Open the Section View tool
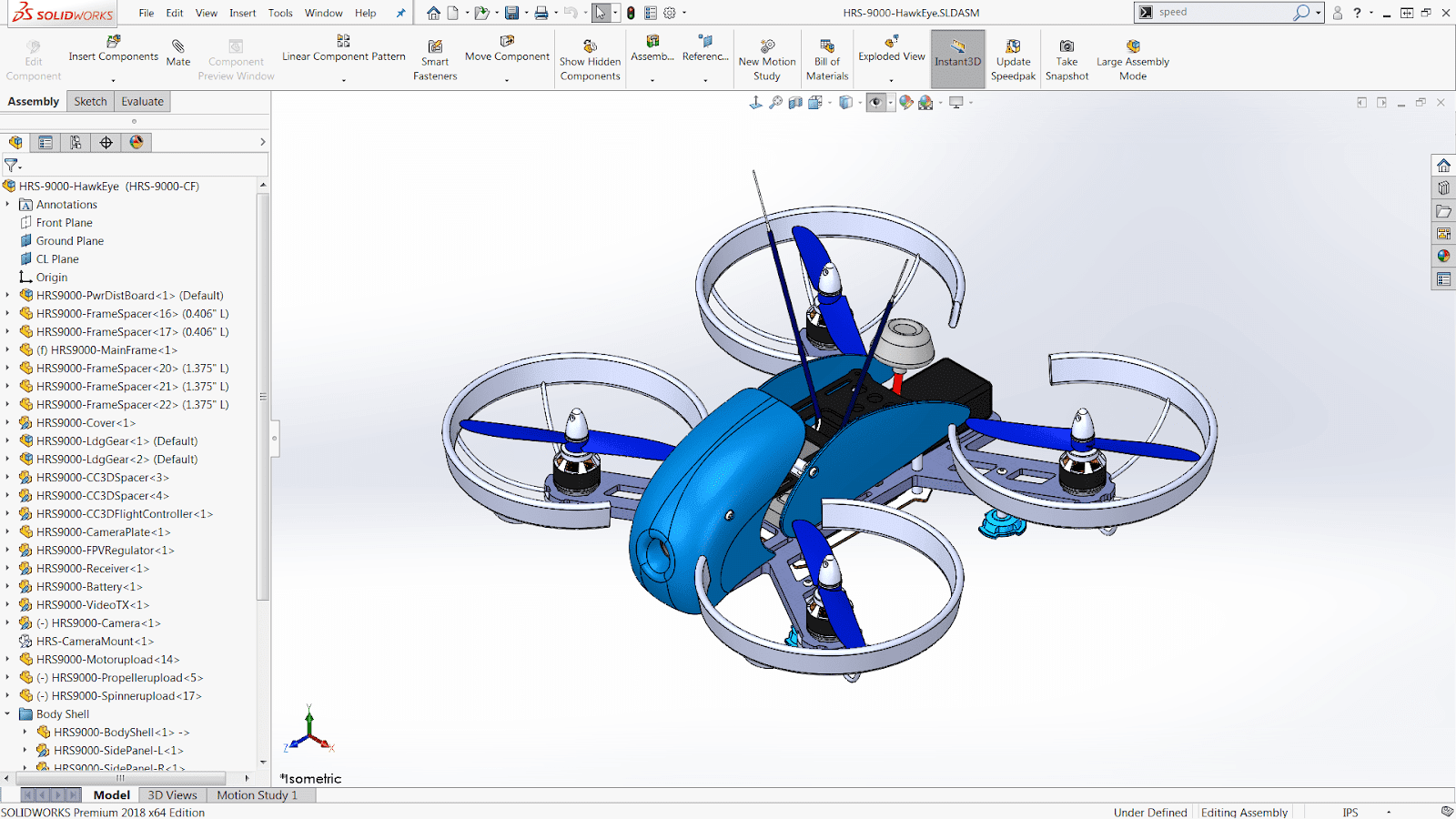The width and height of the screenshot is (1456, 819). click(x=795, y=103)
